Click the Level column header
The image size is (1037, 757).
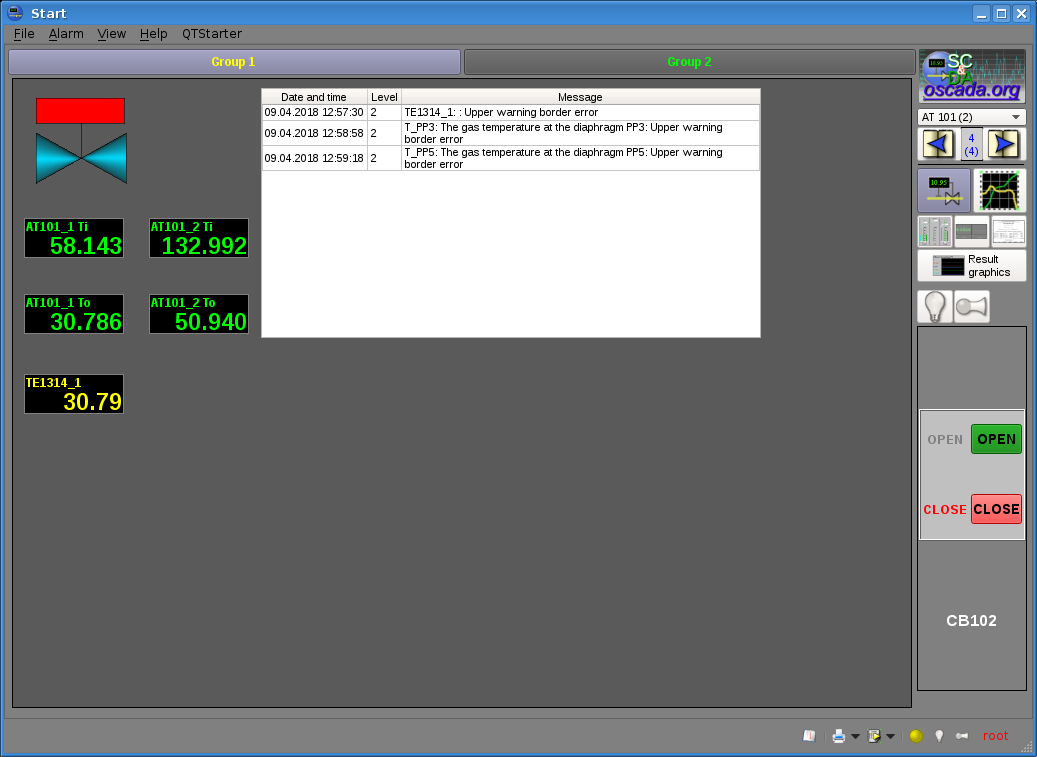tap(384, 97)
